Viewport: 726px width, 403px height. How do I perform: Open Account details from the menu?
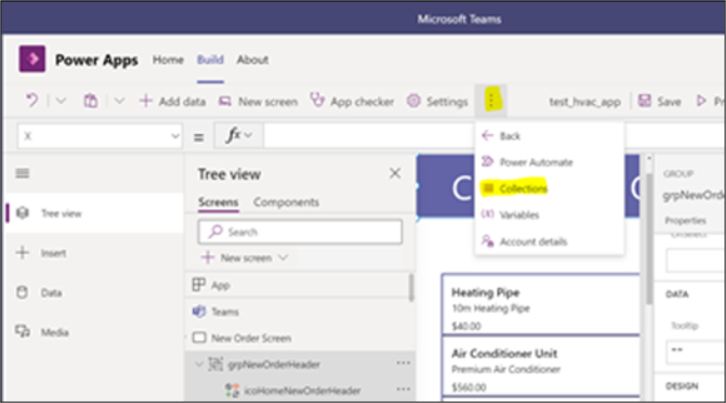[549, 241]
